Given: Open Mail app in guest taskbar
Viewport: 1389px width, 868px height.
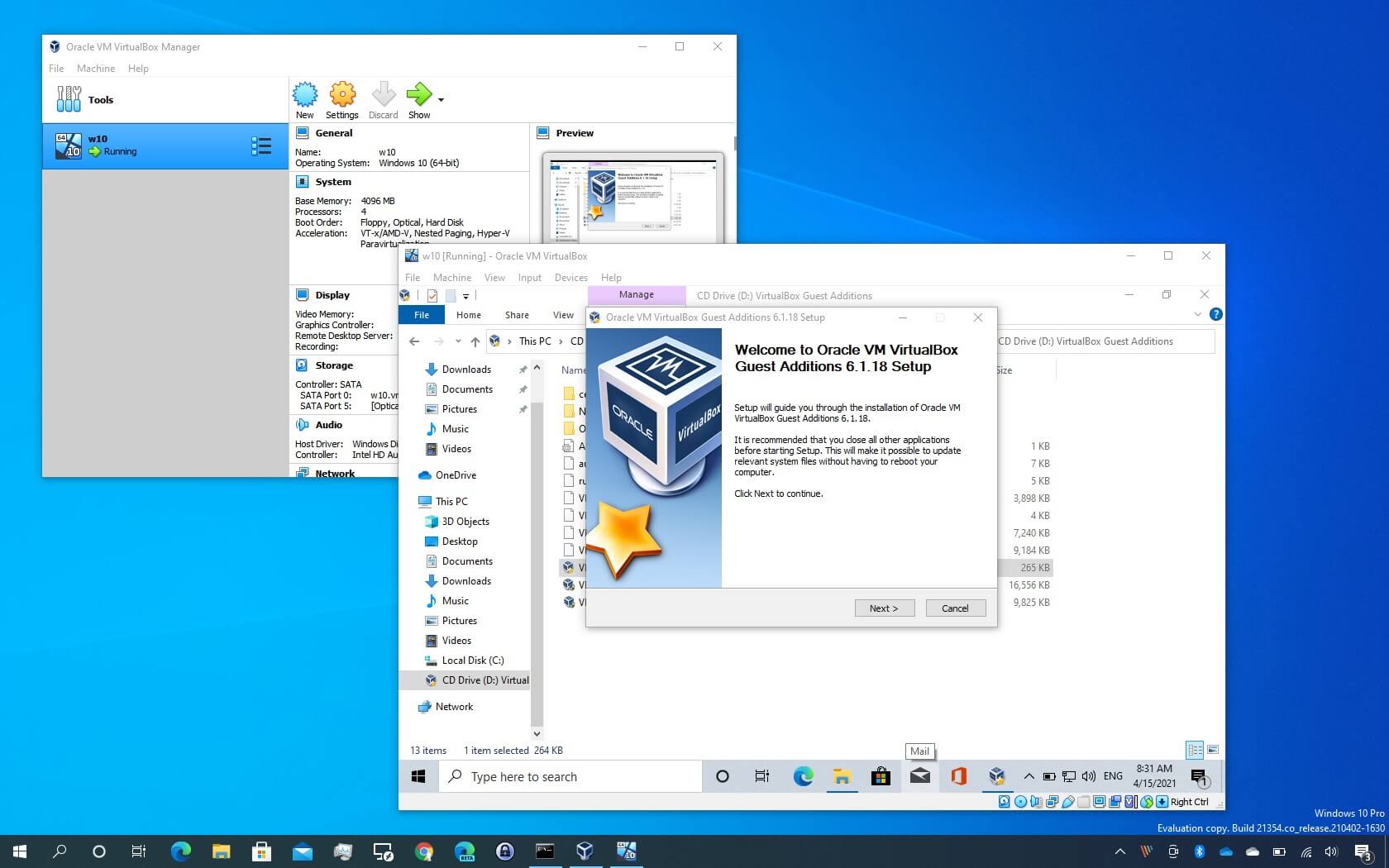Looking at the screenshot, I should point(919,776).
